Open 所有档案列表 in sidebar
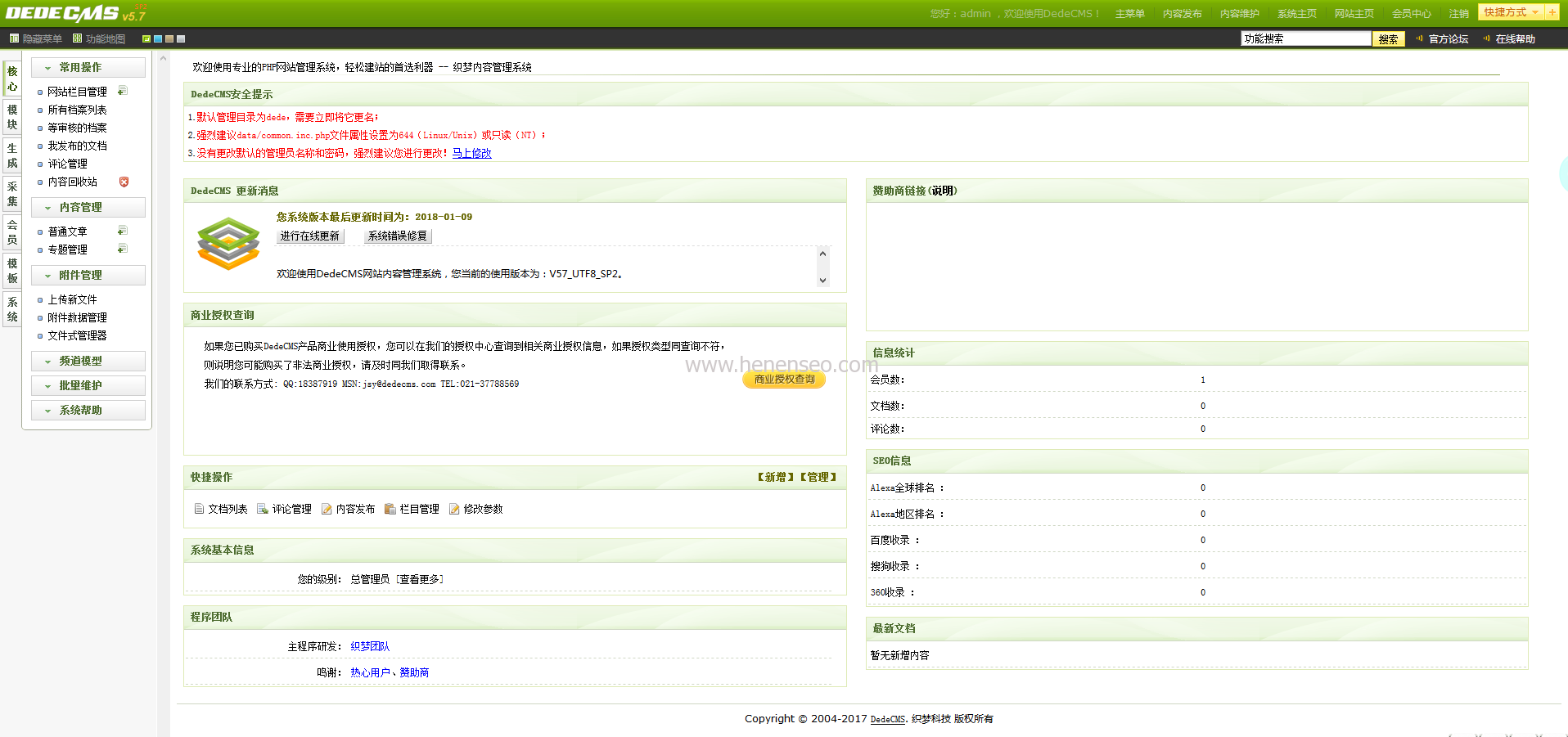The height and width of the screenshot is (737, 1568). 77,110
